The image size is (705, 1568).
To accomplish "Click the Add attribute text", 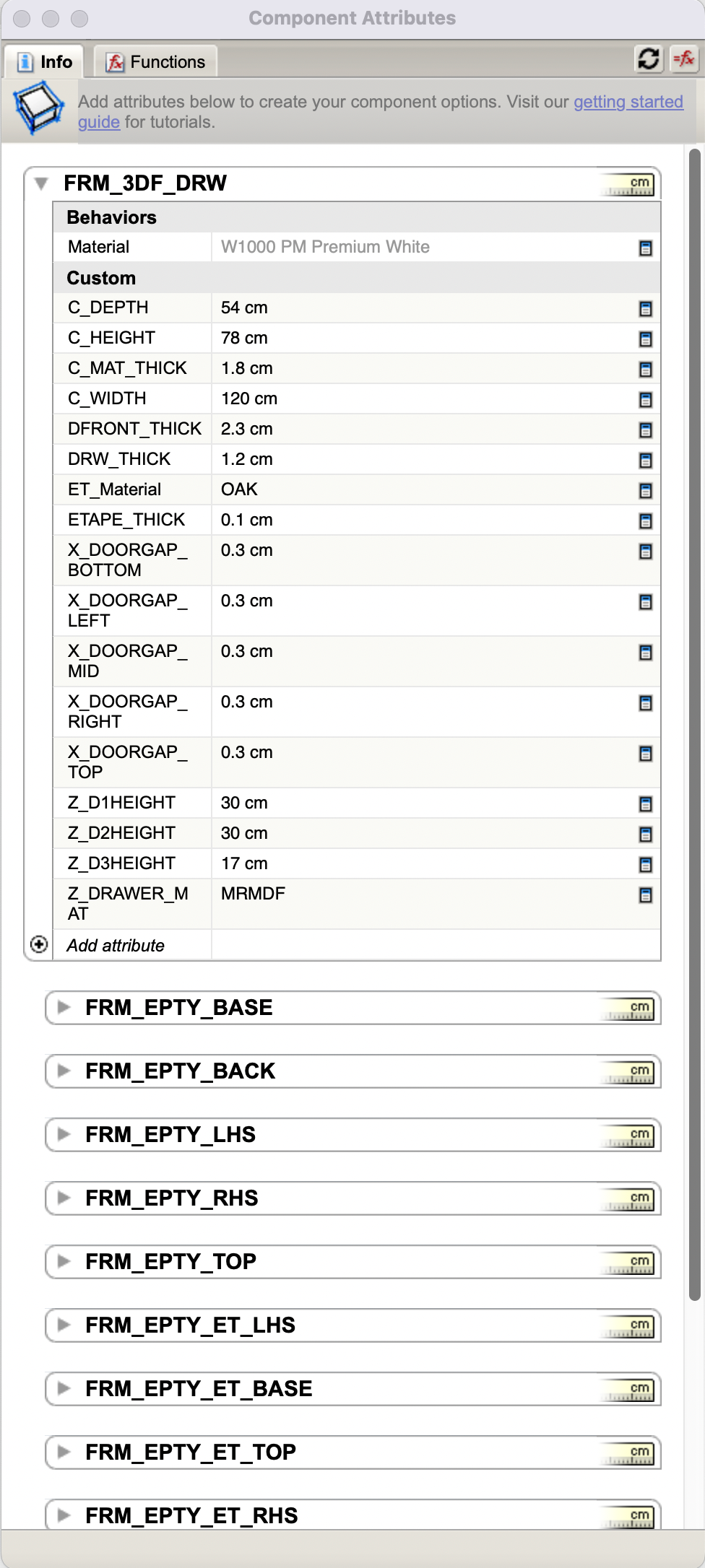I will (116, 946).
